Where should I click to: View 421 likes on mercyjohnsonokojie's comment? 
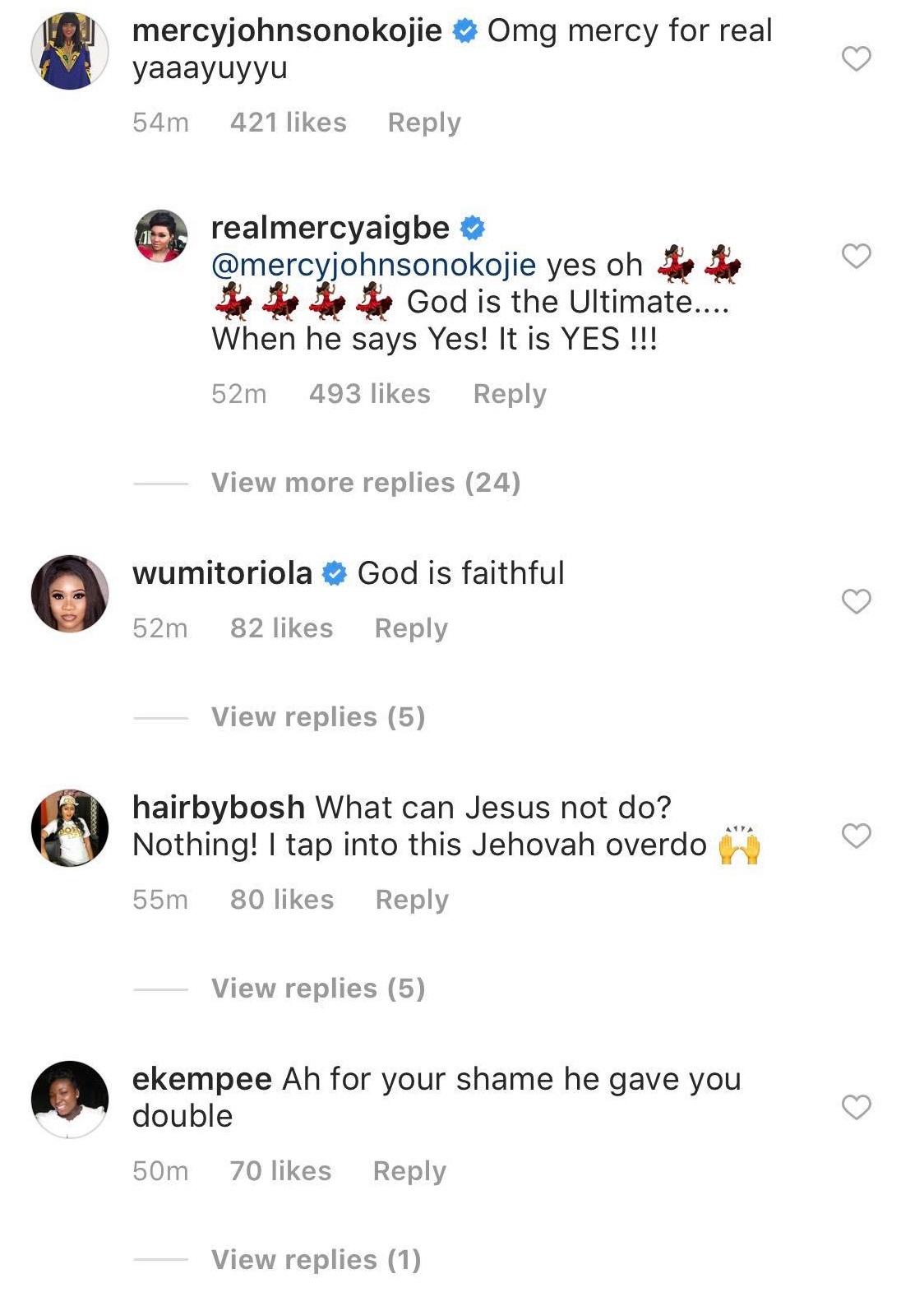pos(289,123)
